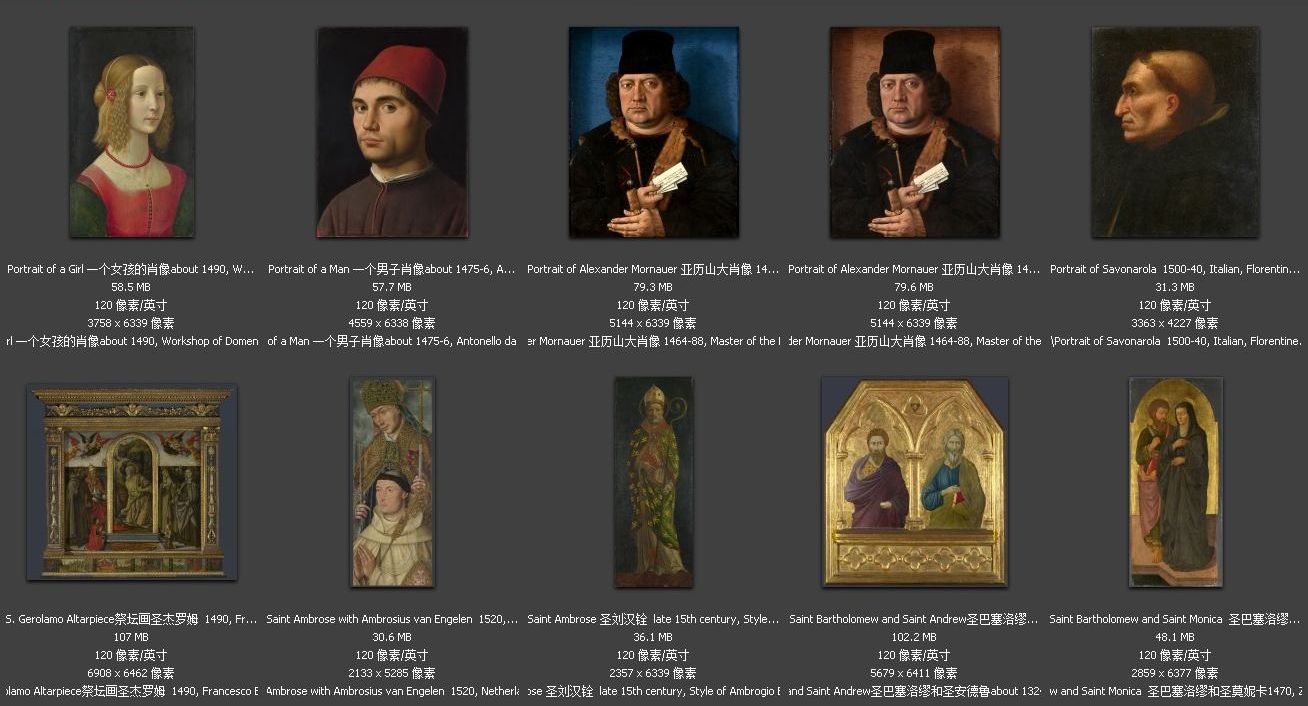Click the Portrait of a Man 1475-6 filename
The width and height of the screenshot is (1308, 706).
[392, 269]
